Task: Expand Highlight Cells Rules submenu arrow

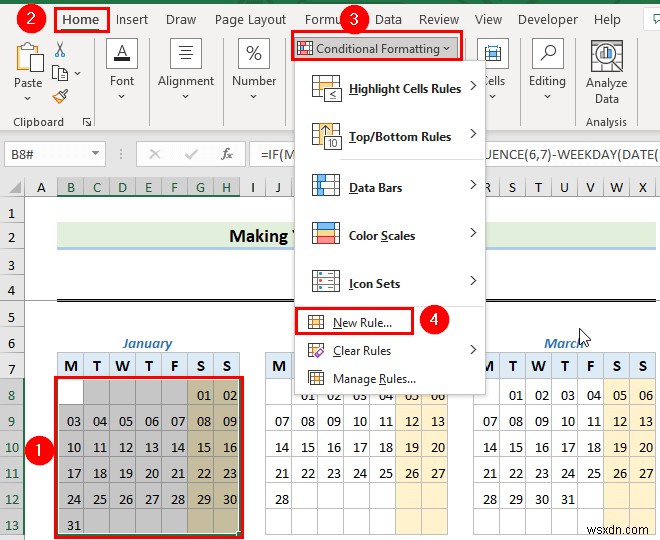Action: pos(474,85)
